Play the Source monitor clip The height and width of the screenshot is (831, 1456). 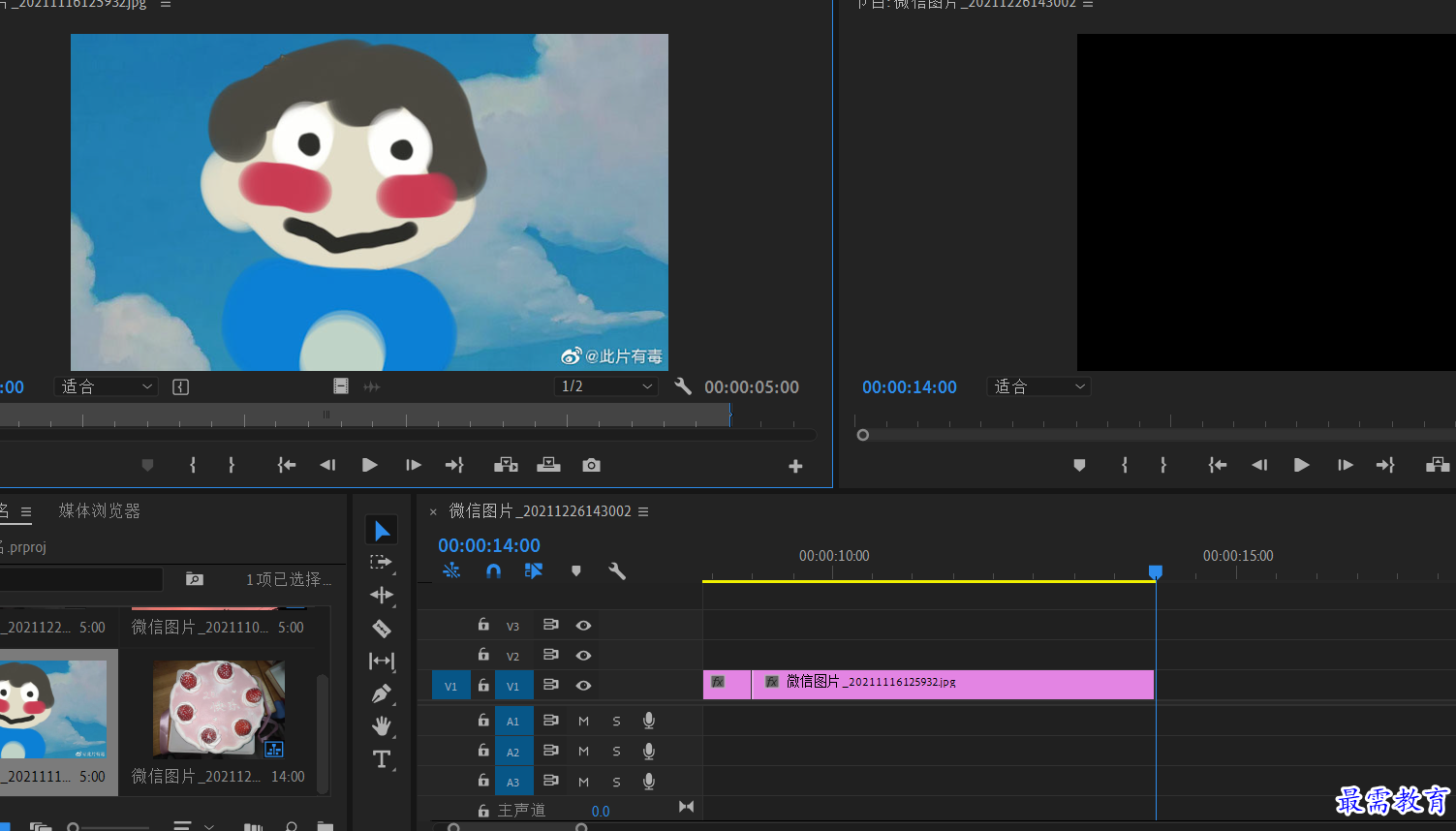coord(369,466)
